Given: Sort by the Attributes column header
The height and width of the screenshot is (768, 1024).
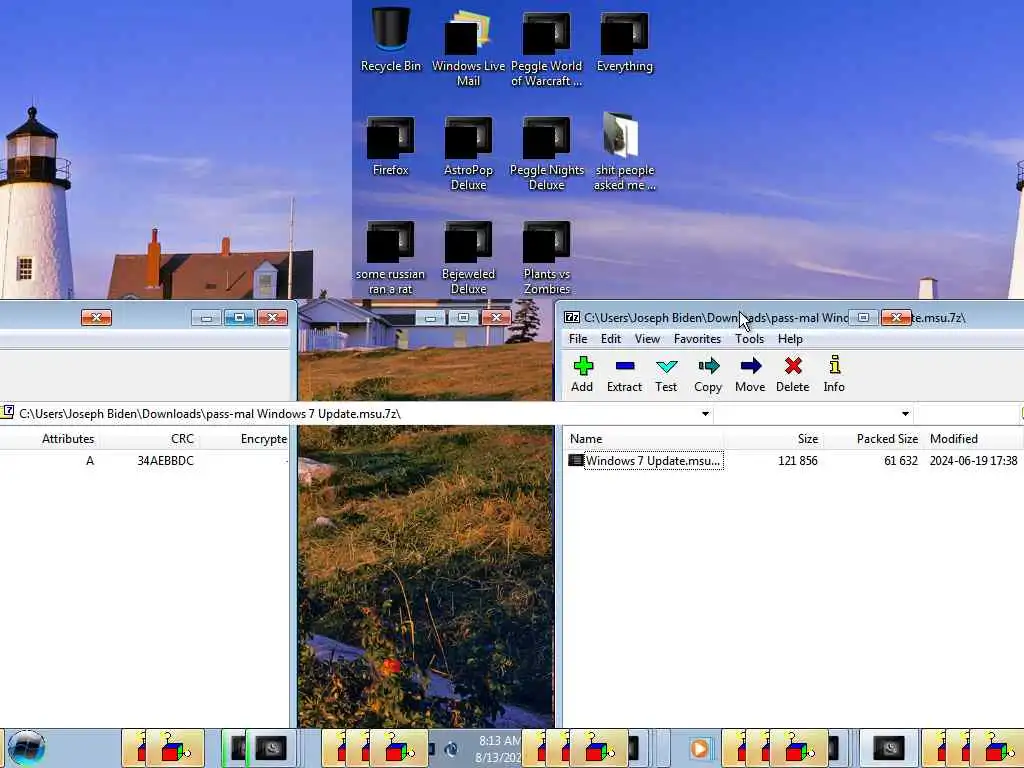Looking at the screenshot, I should (x=50, y=439).
